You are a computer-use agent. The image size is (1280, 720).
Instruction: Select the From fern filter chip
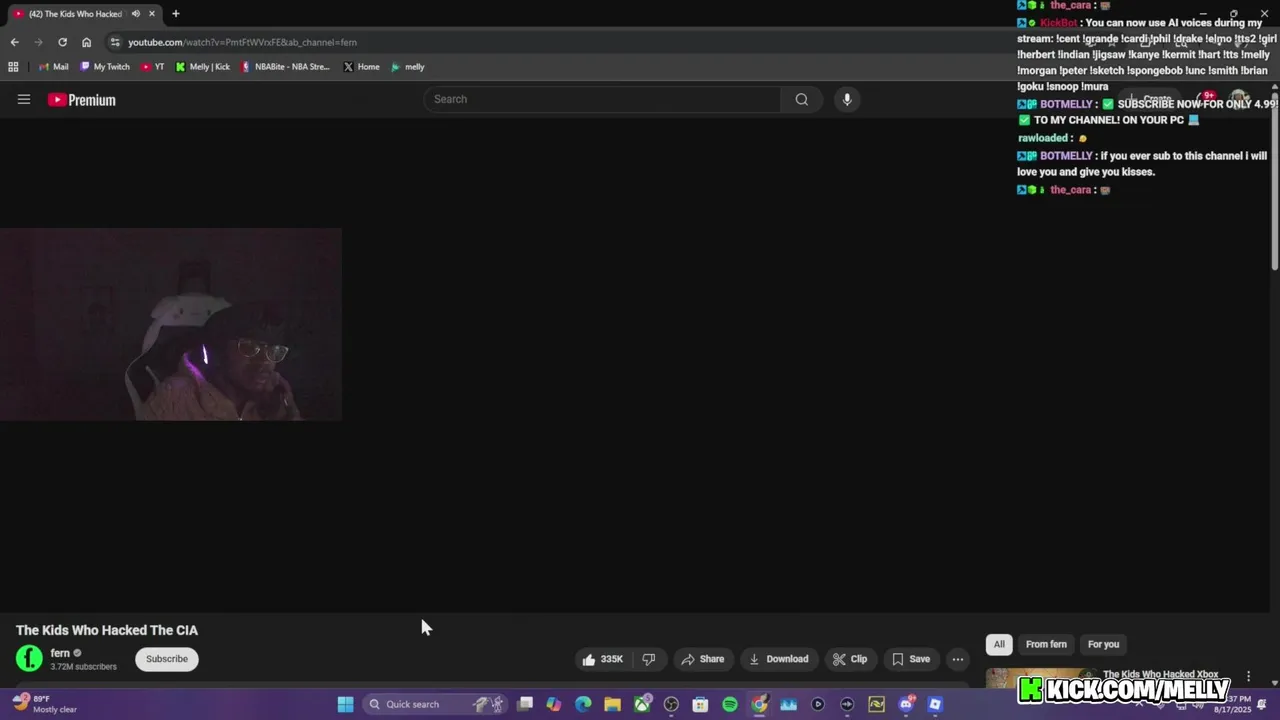coord(1046,644)
